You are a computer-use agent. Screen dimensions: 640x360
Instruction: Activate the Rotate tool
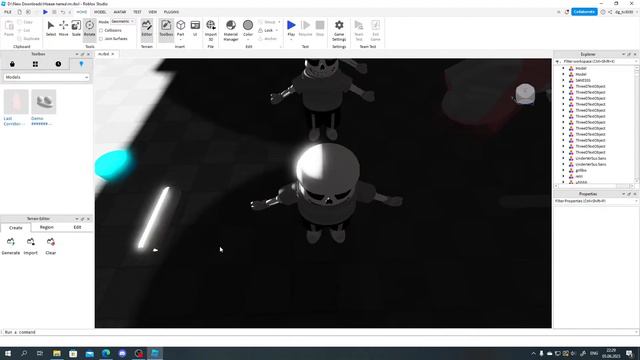pyautogui.click(x=89, y=28)
